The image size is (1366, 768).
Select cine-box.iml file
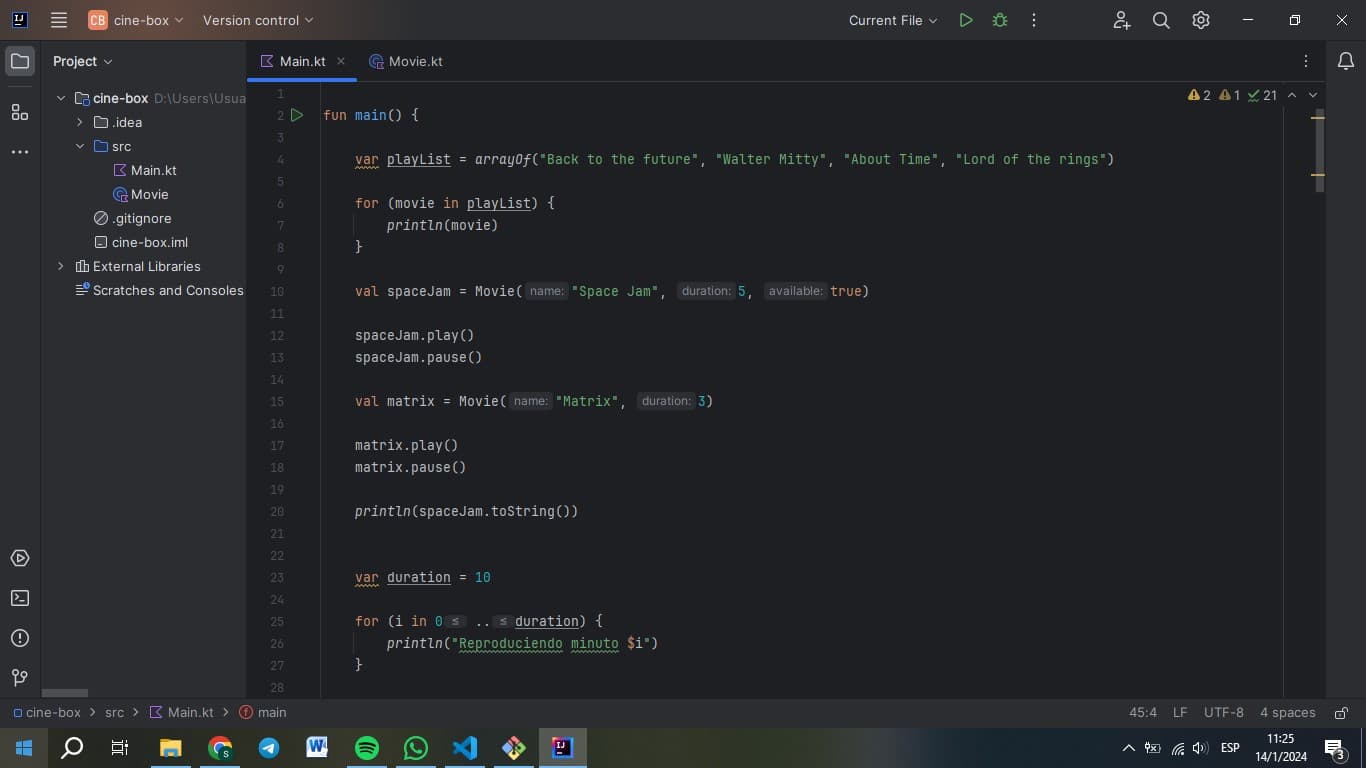pyautogui.click(x=140, y=242)
